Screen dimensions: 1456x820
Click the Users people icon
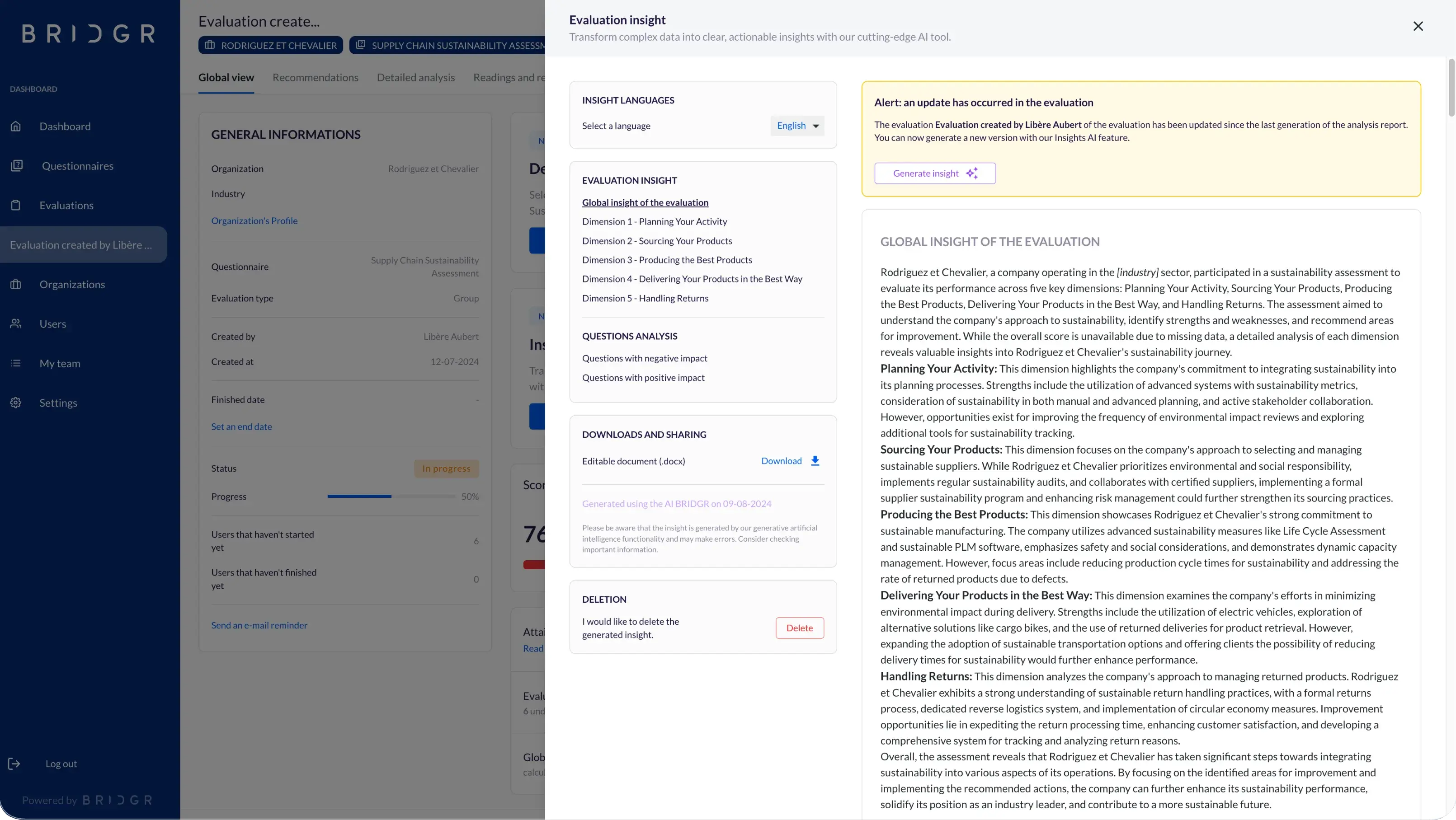[x=16, y=323]
